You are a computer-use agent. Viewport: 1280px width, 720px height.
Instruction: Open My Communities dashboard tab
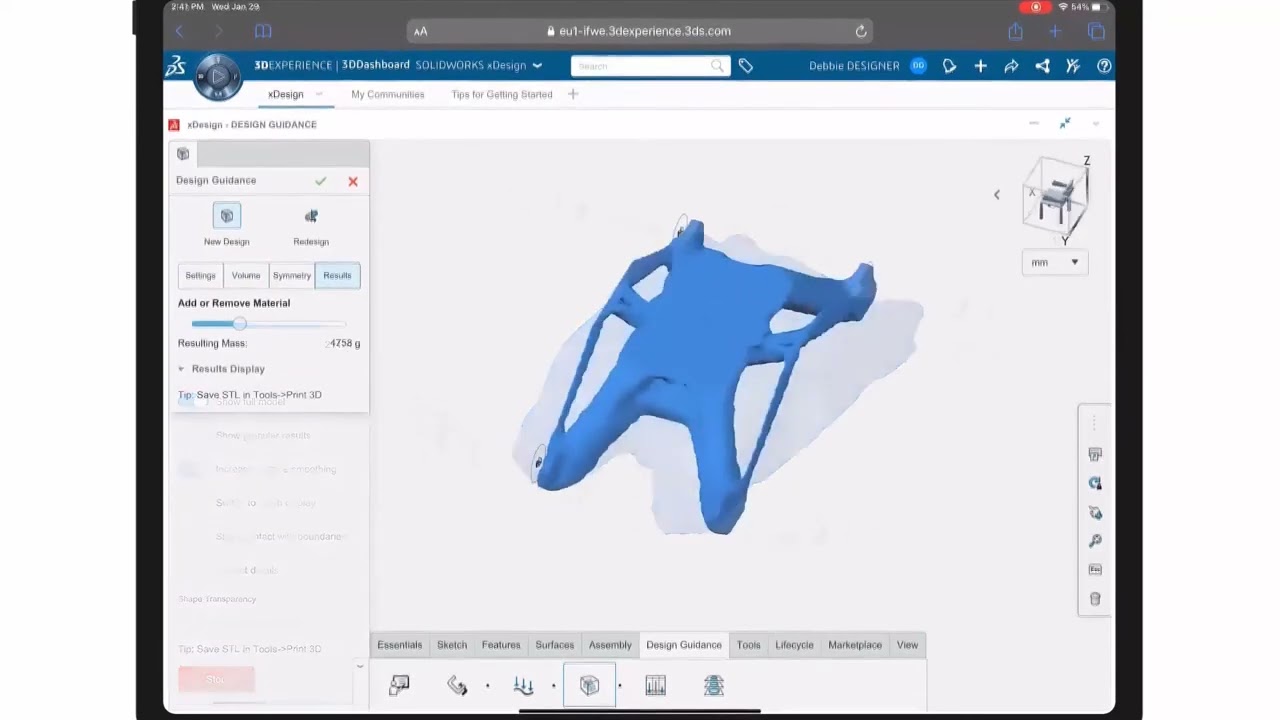[388, 94]
